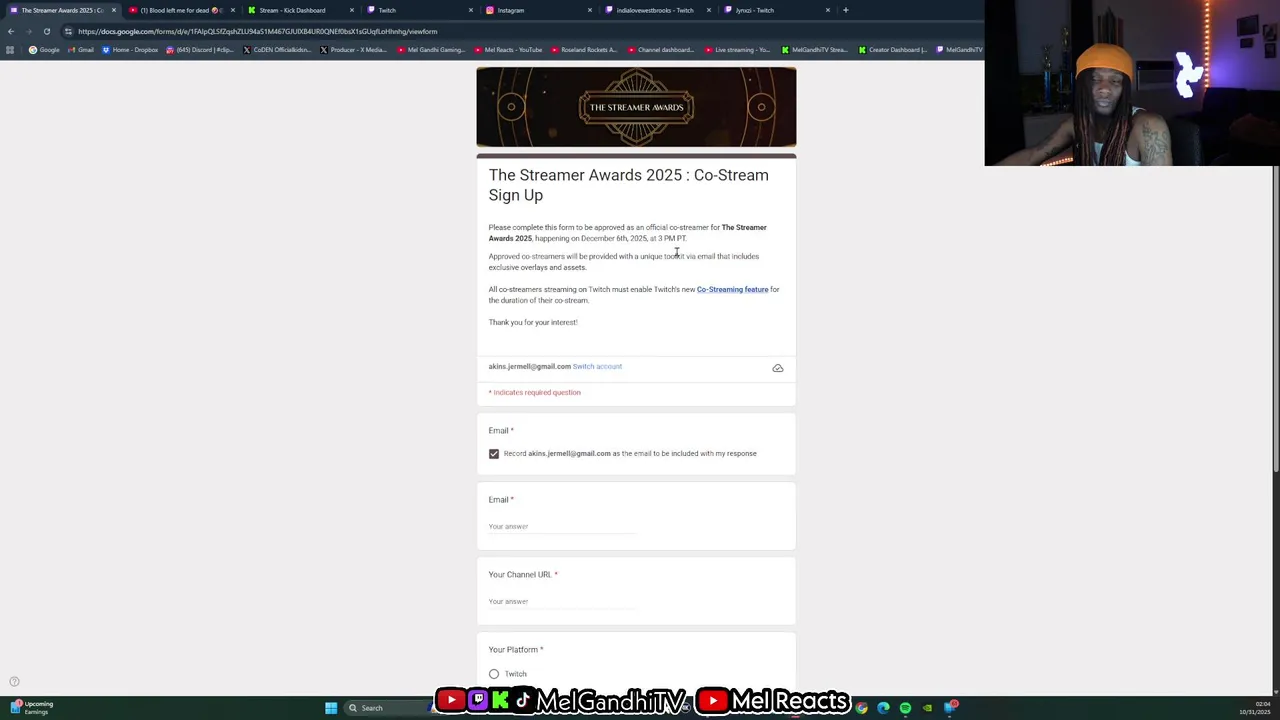Reload the current page
This screenshot has height=720, width=1280.
(46, 31)
